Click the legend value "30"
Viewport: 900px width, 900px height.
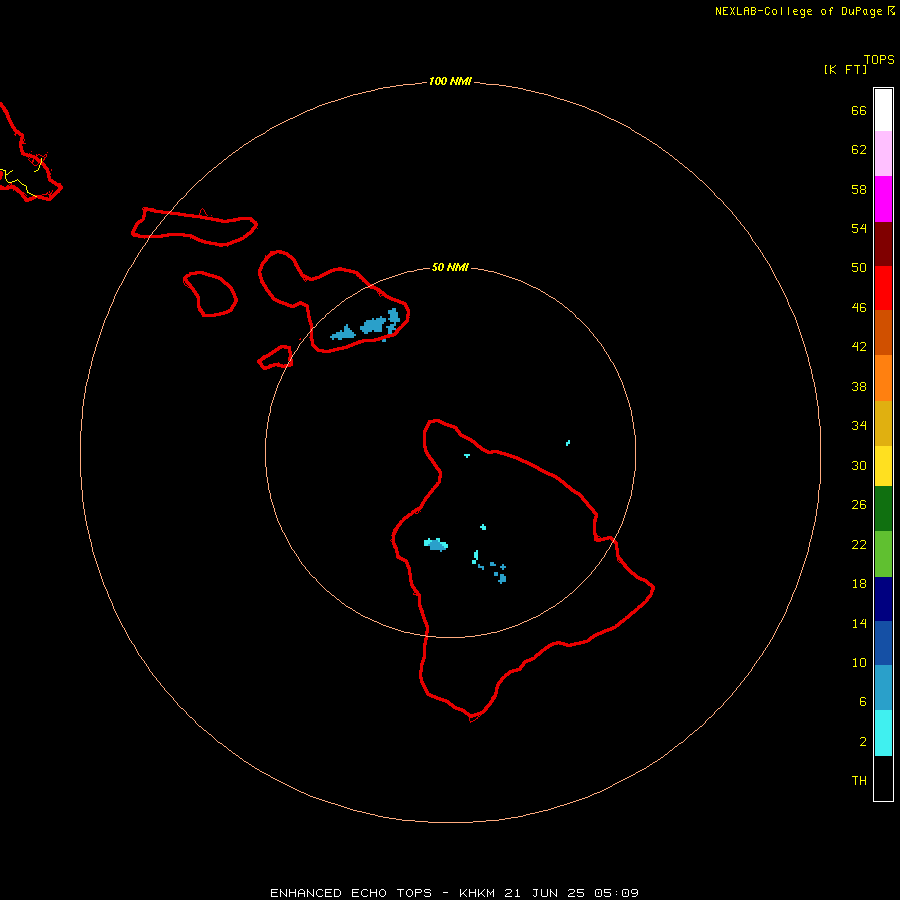(x=859, y=465)
